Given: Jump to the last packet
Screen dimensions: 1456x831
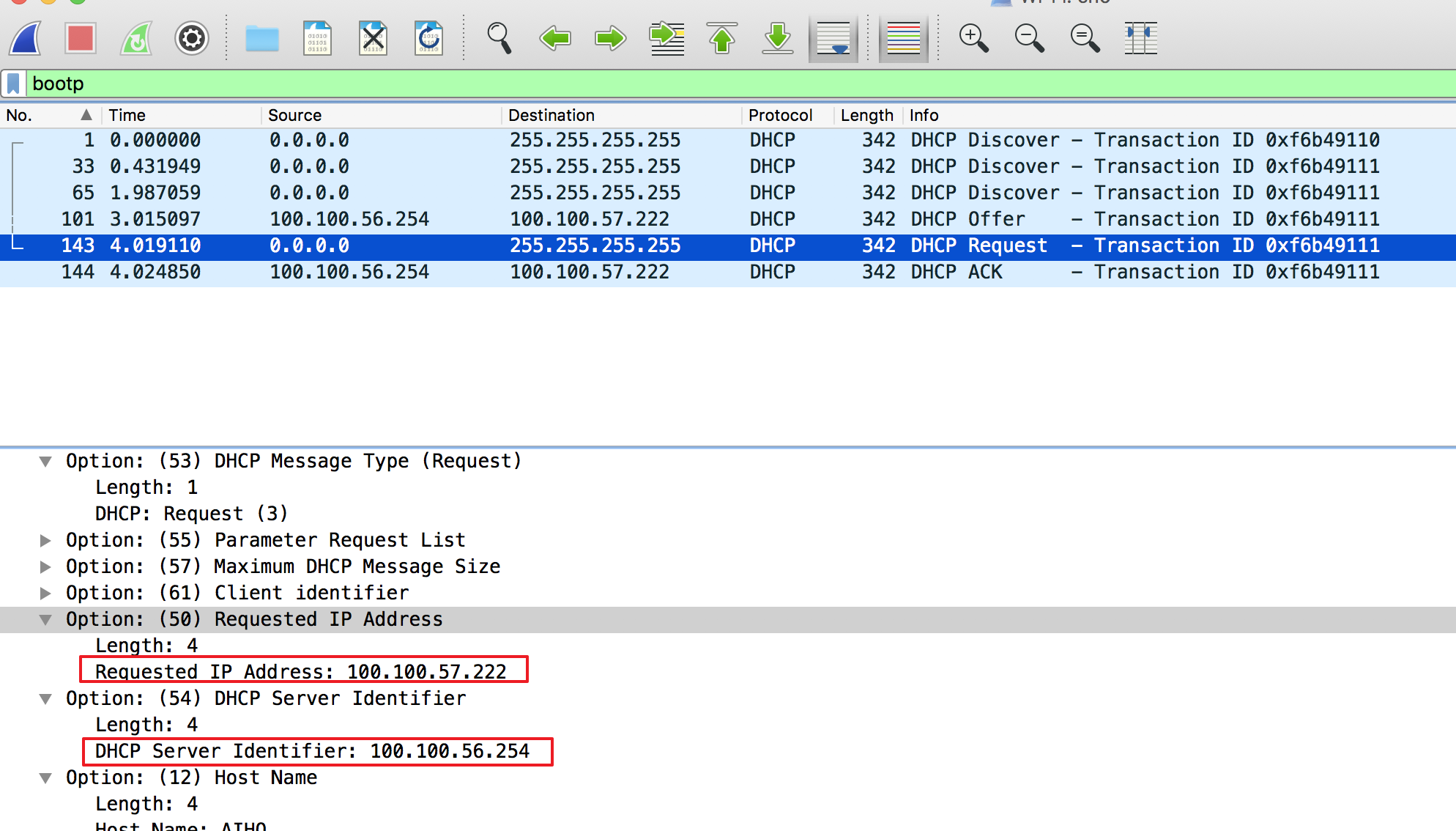Looking at the screenshot, I should click(x=777, y=38).
